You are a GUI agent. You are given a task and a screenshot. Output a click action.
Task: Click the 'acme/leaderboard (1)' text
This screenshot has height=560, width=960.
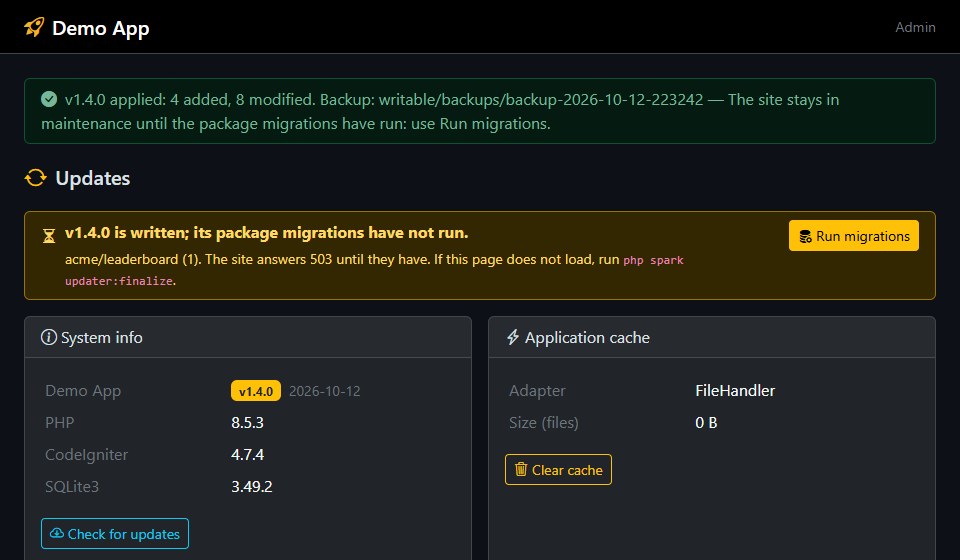tap(133, 259)
